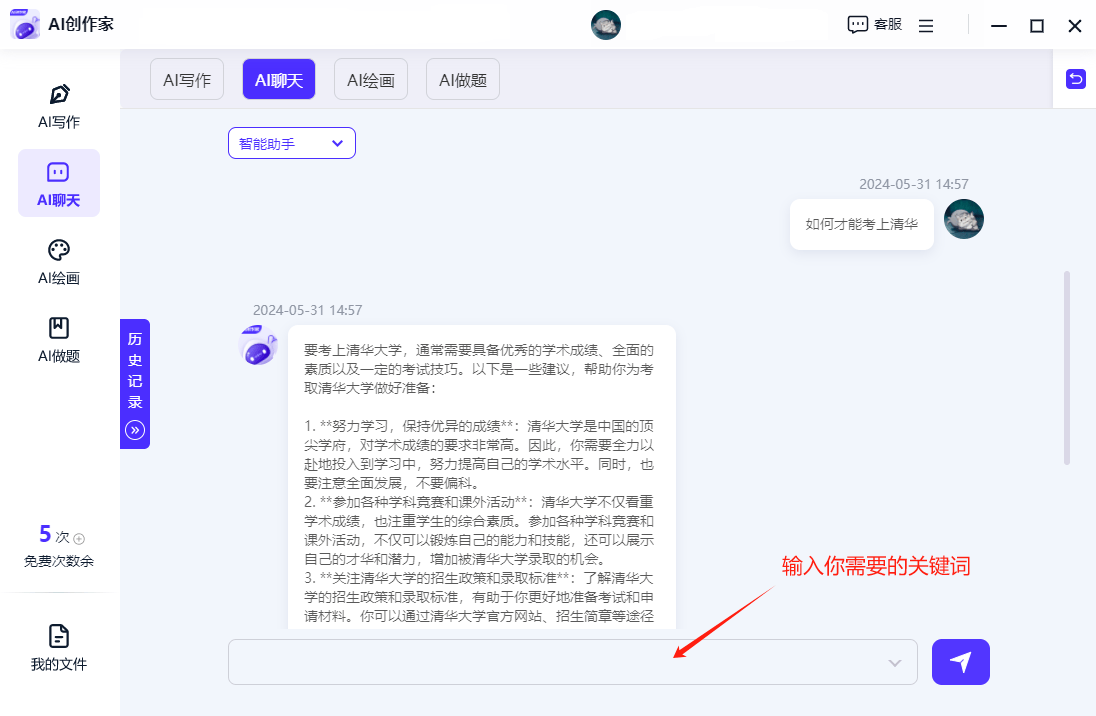Expand the 智能助手 dropdown
The height and width of the screenshot is (716, 1096).
click(291, 143)
